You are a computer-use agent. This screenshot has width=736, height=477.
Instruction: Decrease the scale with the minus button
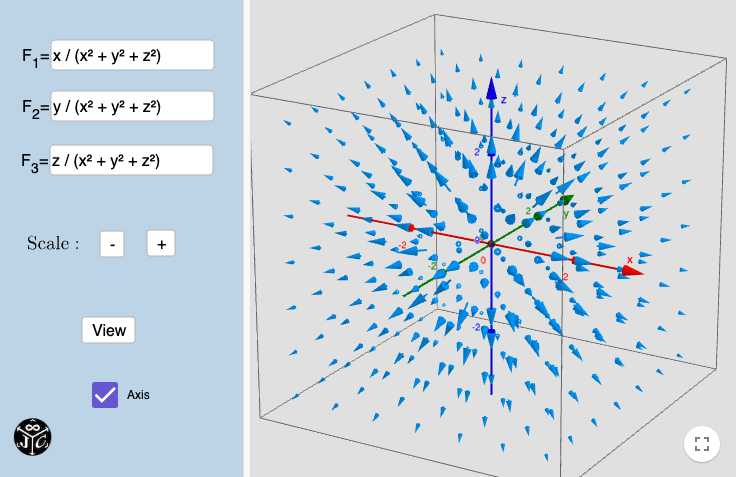(113, 243)
